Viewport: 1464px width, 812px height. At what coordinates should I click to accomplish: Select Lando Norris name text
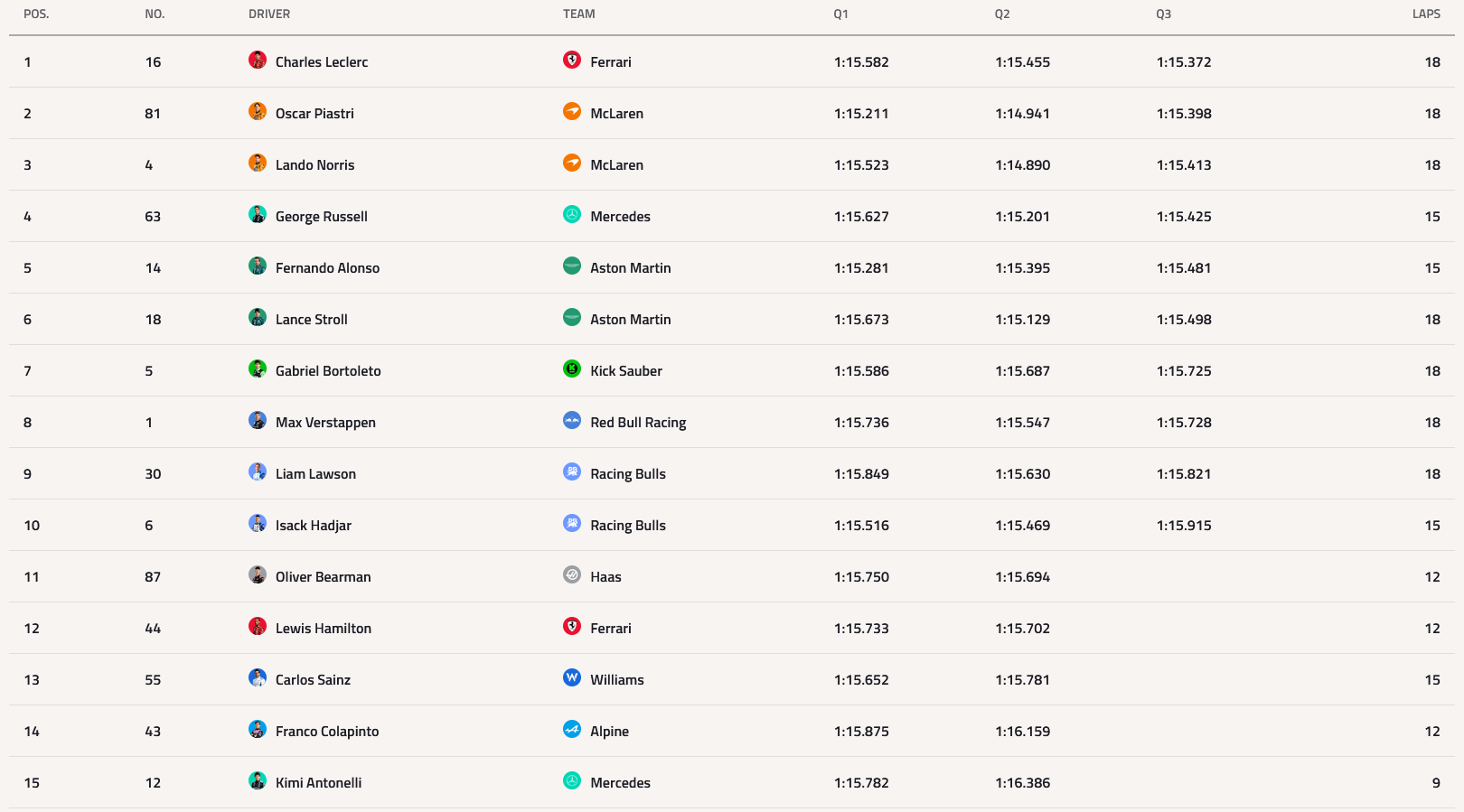(315, 165)
